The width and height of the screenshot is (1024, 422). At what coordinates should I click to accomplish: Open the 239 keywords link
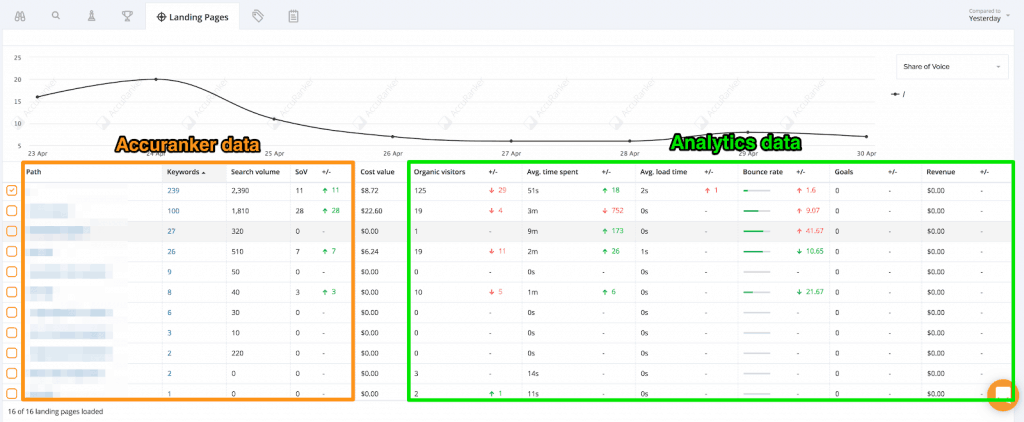[173, 190]
